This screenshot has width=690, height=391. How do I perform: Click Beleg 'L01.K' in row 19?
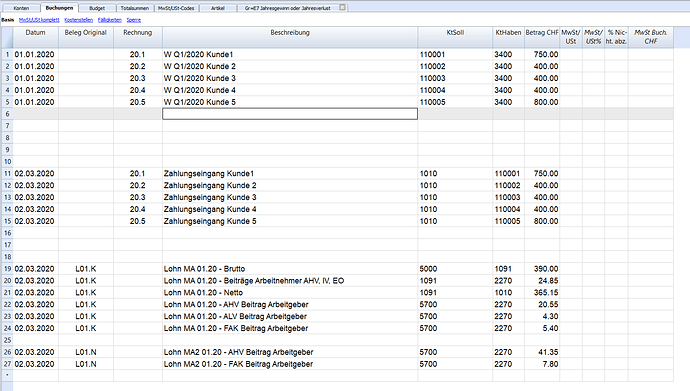click(86, 269)
